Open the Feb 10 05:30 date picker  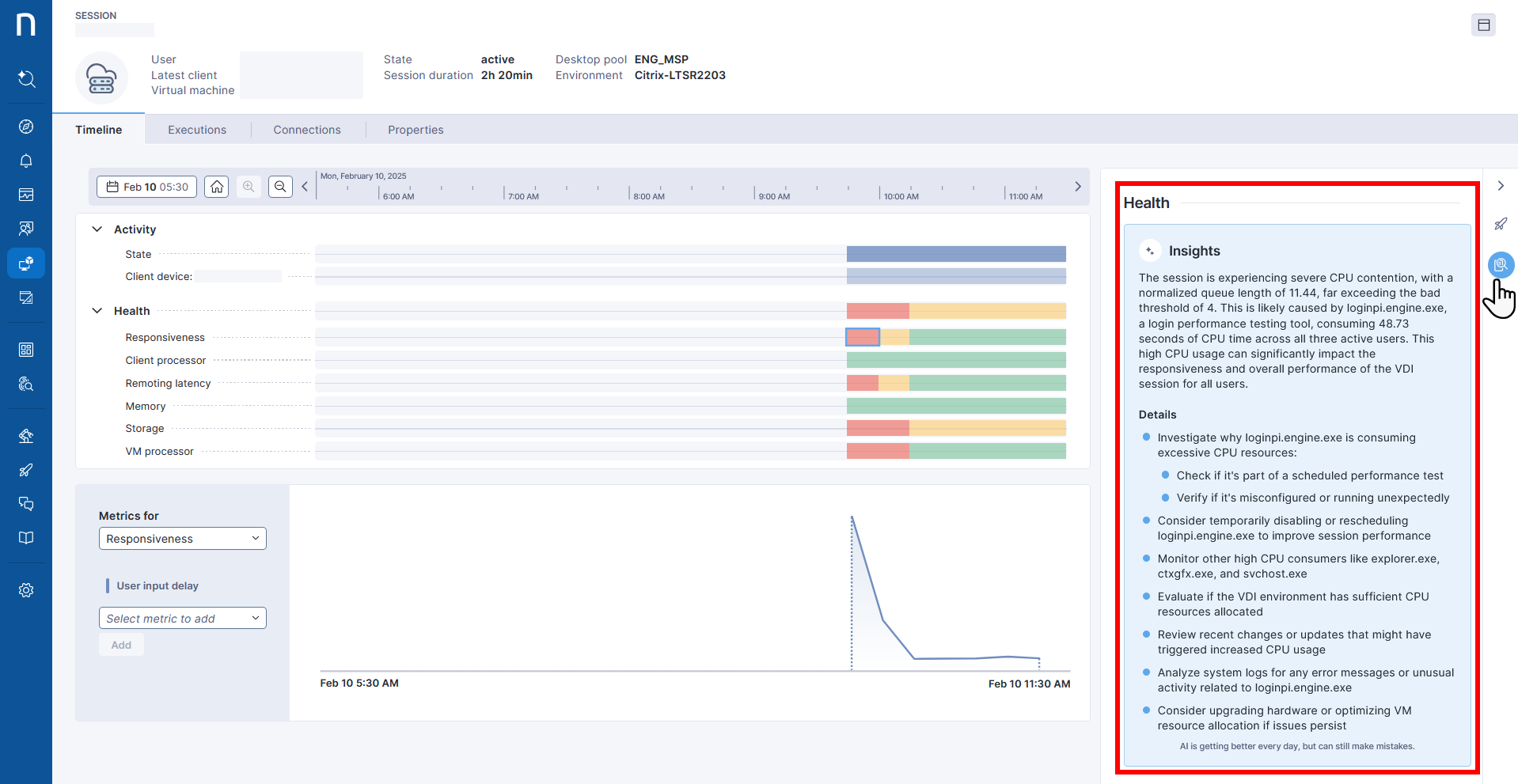pos(146,187)
